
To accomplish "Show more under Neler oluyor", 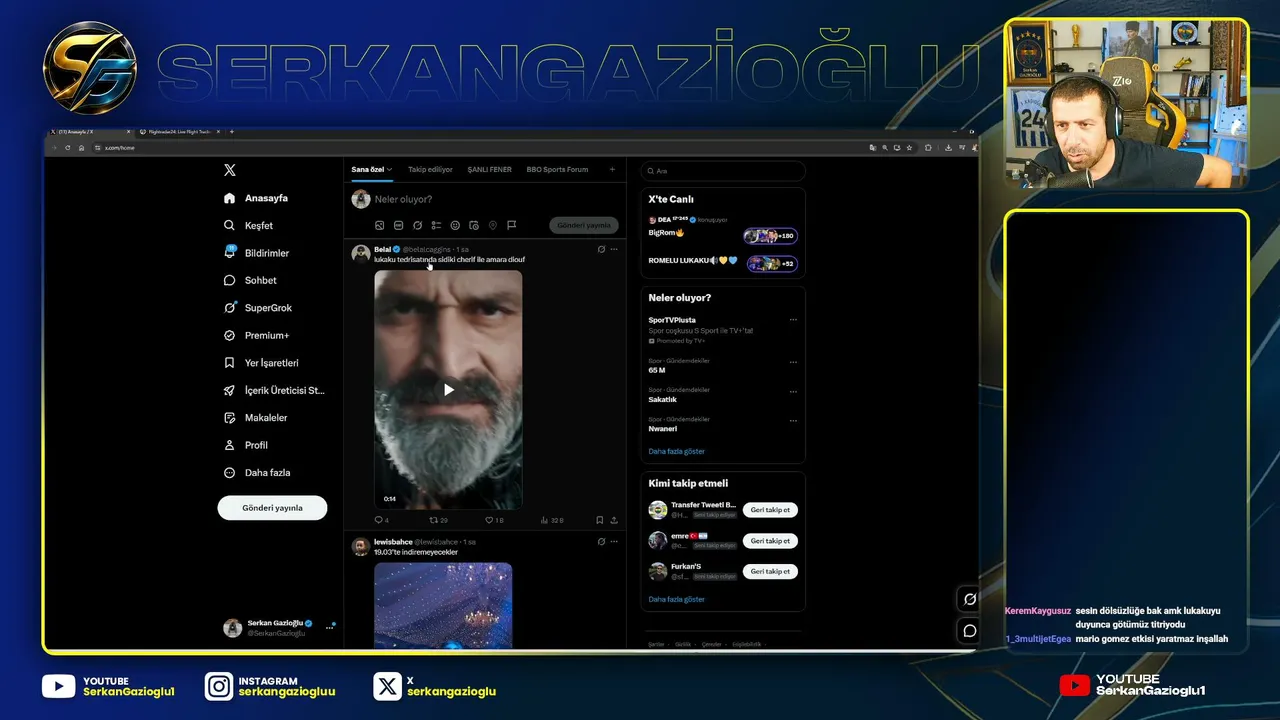I will (x=676, y=452).
